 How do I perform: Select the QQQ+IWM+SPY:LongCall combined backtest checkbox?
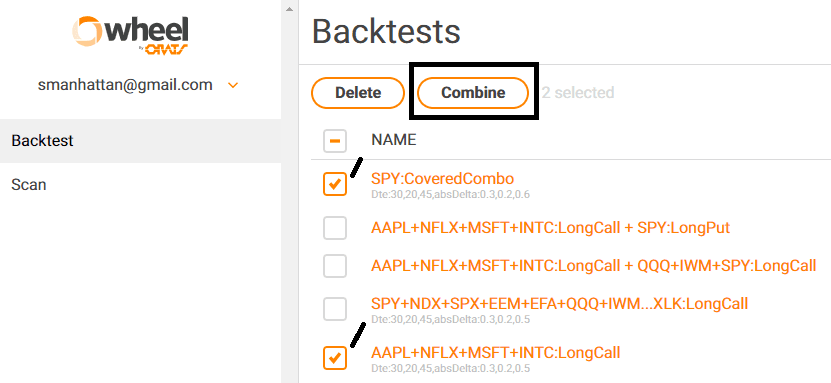[335, 266]
